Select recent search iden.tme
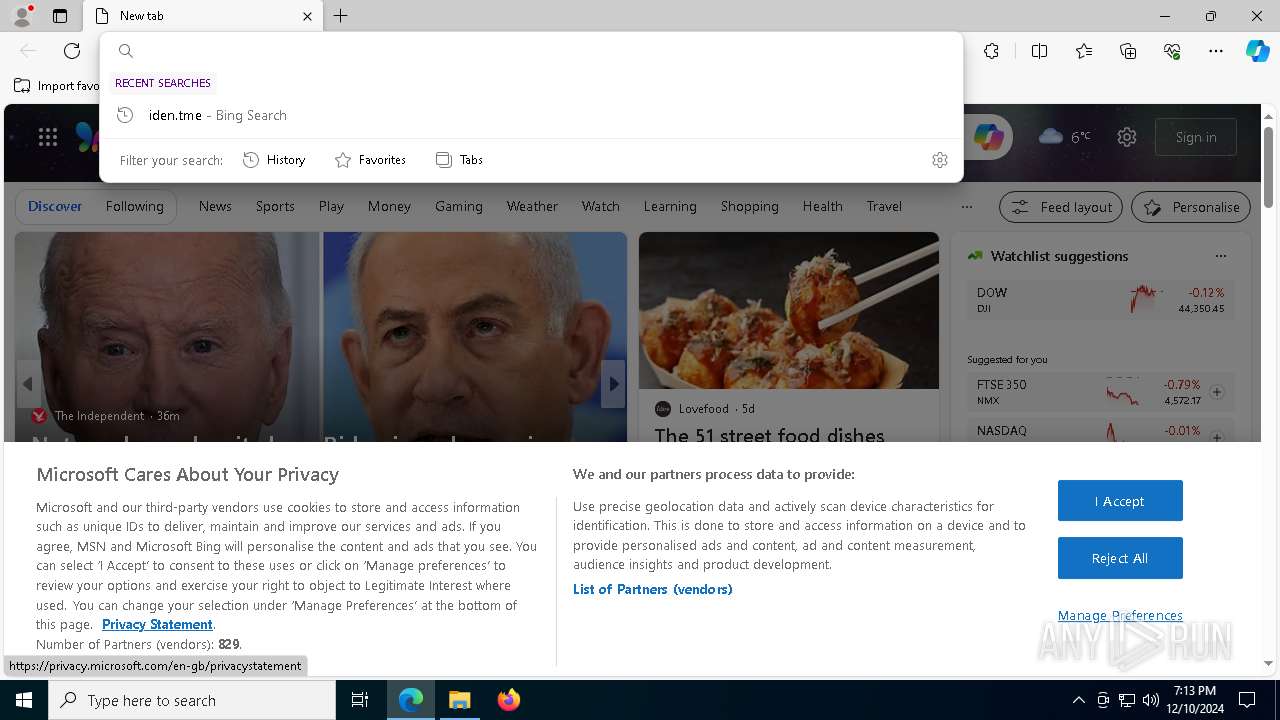 click(x=531, y=115)
